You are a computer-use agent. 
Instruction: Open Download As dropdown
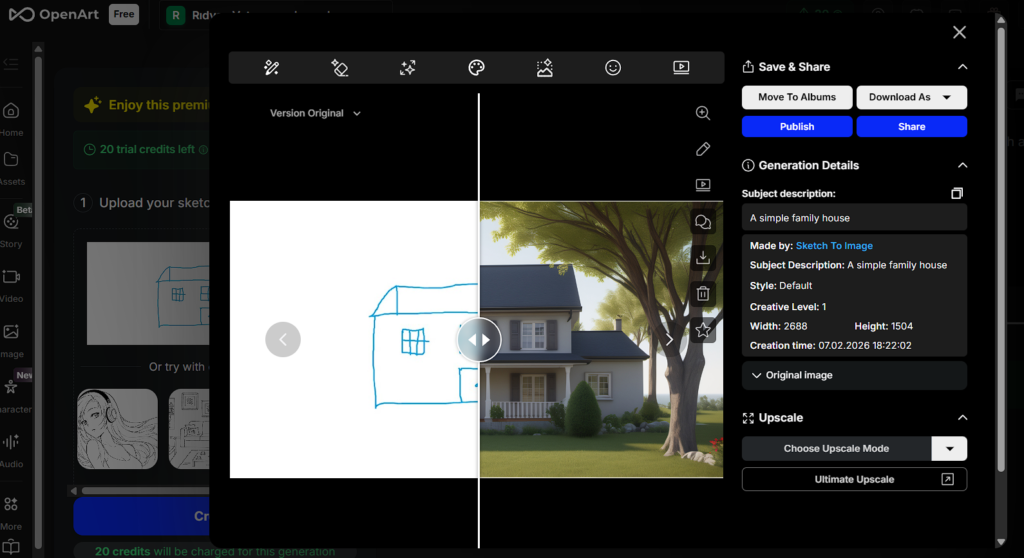pyautogui.click(x=912, y=97)
